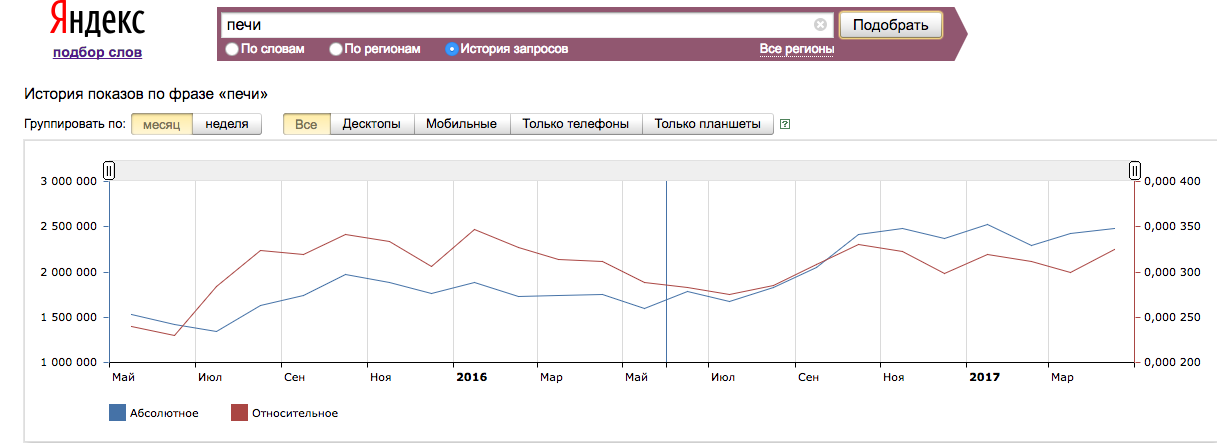
Task: Switch to the Десктопы tab
Action: tap(371, 124)
